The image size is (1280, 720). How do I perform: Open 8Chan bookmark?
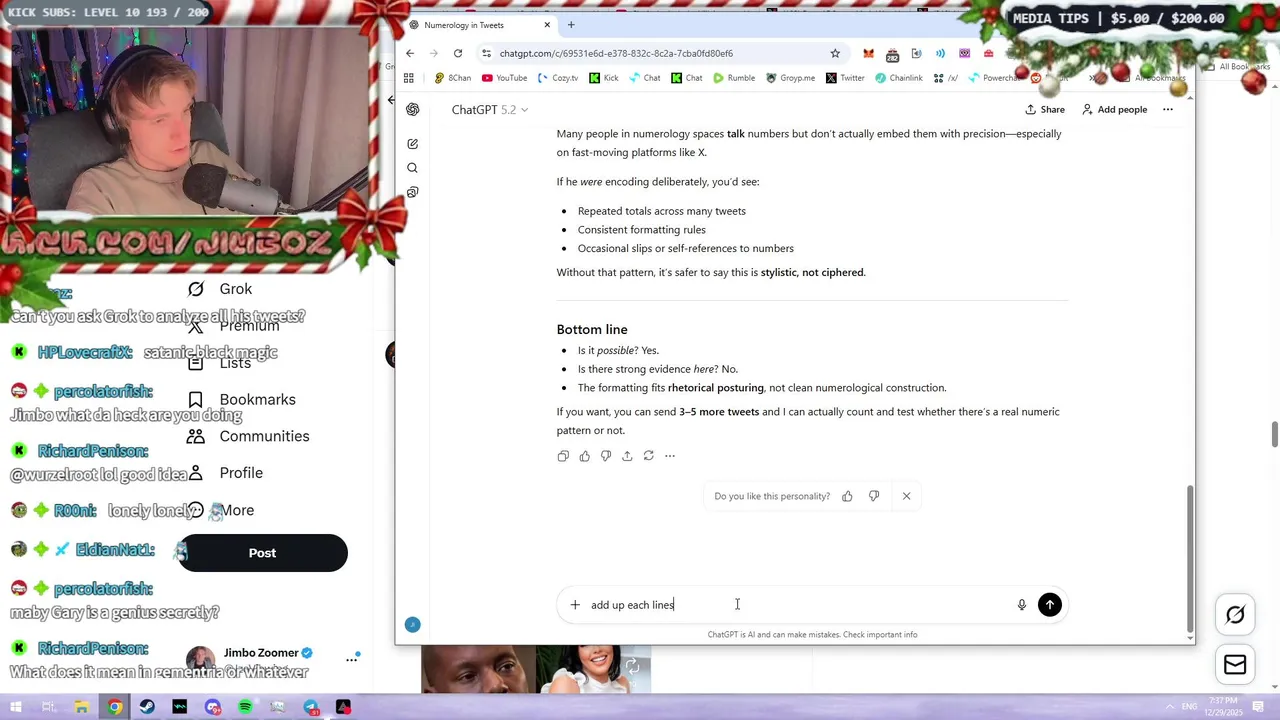pyautogui.click(x=452, y=78)
